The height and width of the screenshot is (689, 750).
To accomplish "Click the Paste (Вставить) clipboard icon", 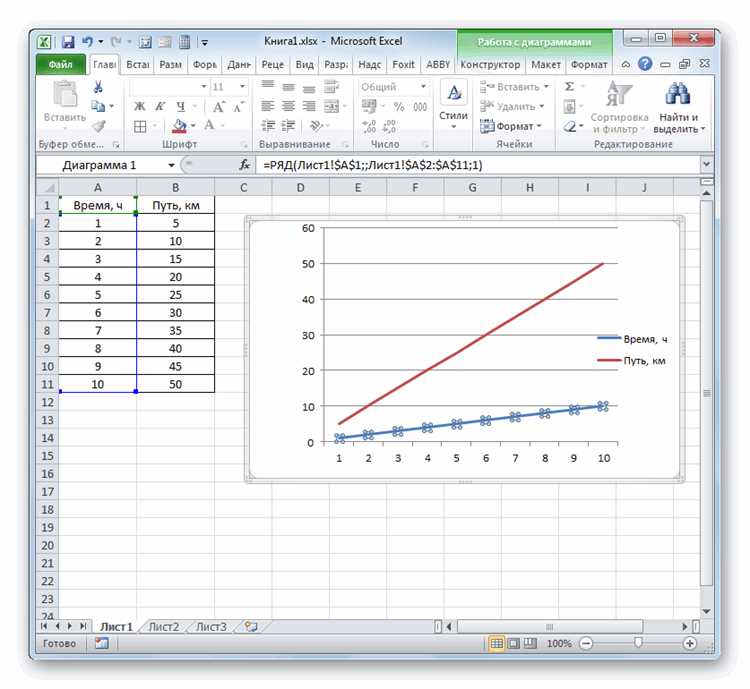I will (65, 95).
